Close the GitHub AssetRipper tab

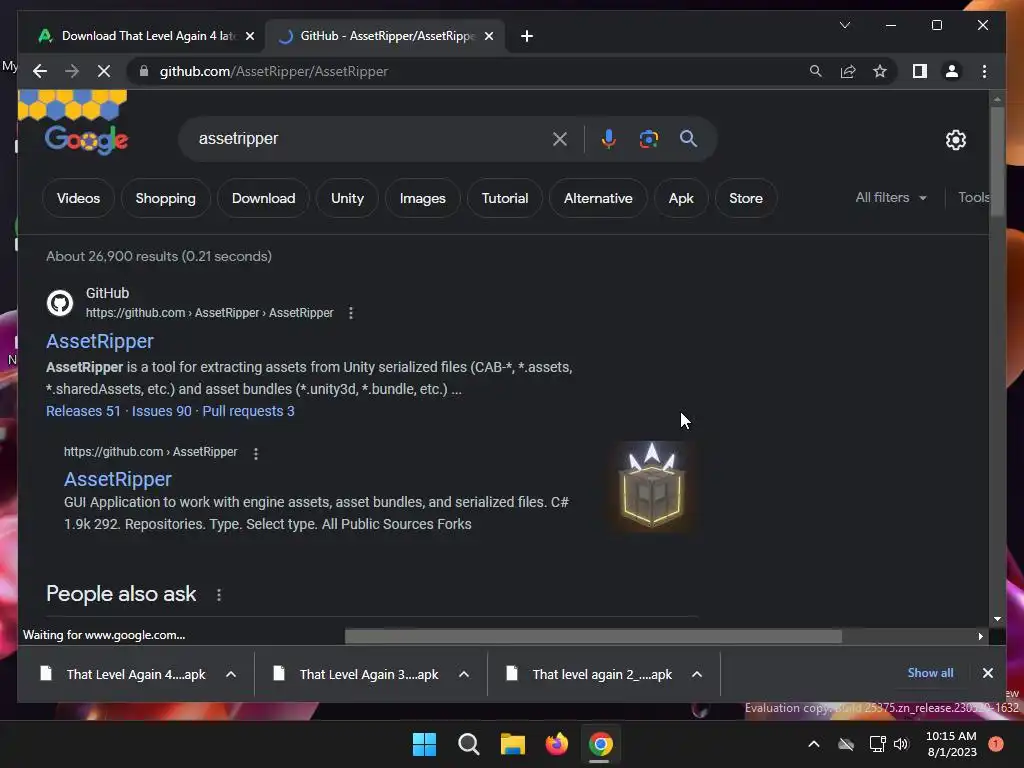tap(488, 36)
